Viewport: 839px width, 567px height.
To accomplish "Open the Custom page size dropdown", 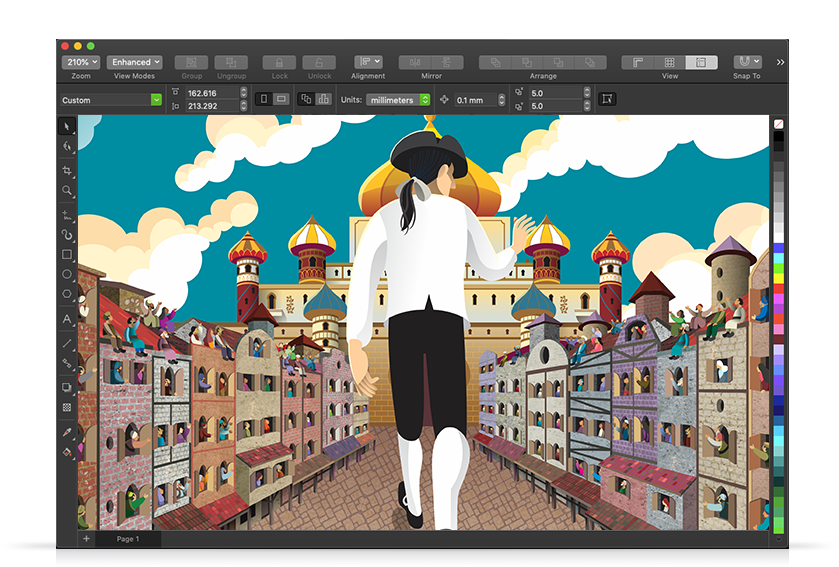I will click(x=111, y=100).
